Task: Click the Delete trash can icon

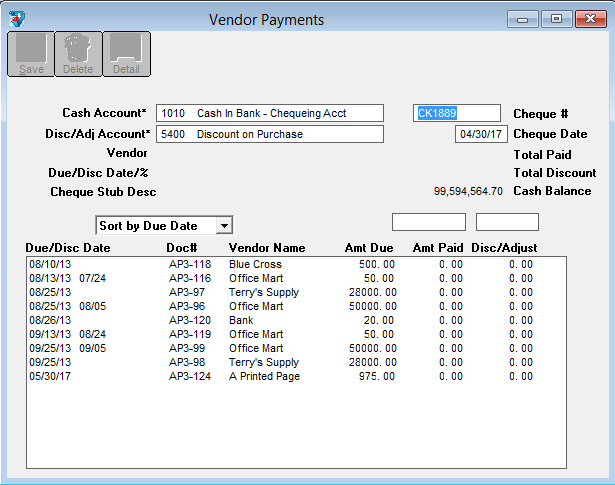Action: pyautogui.click(x=78, y=54)
